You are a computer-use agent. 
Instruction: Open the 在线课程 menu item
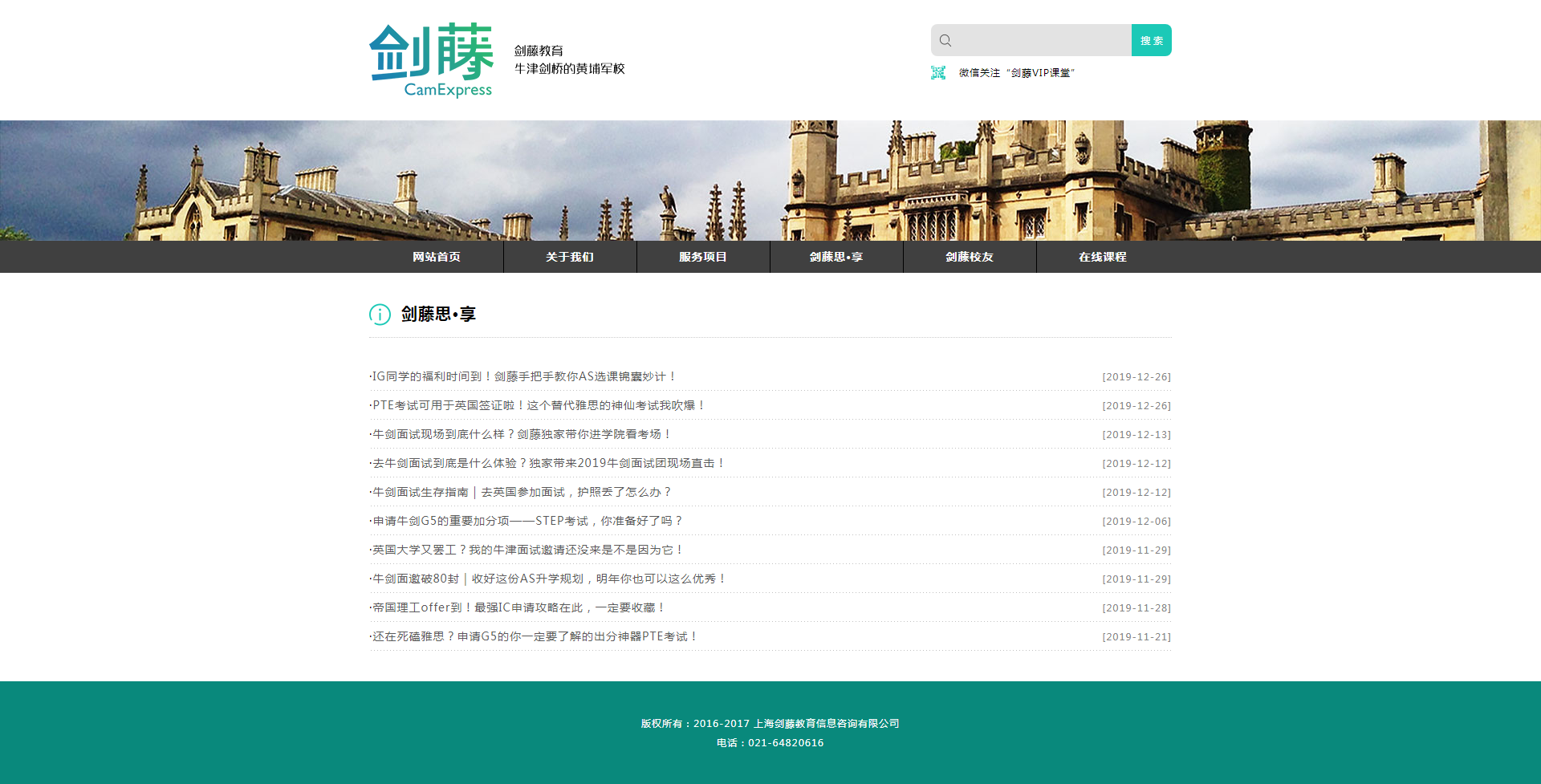click(x=1103, y=257)
